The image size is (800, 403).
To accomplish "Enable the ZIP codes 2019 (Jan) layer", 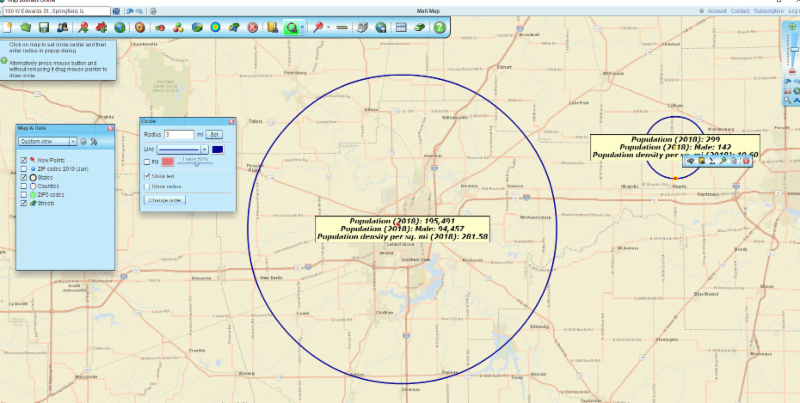I will (x=23, y=169).
